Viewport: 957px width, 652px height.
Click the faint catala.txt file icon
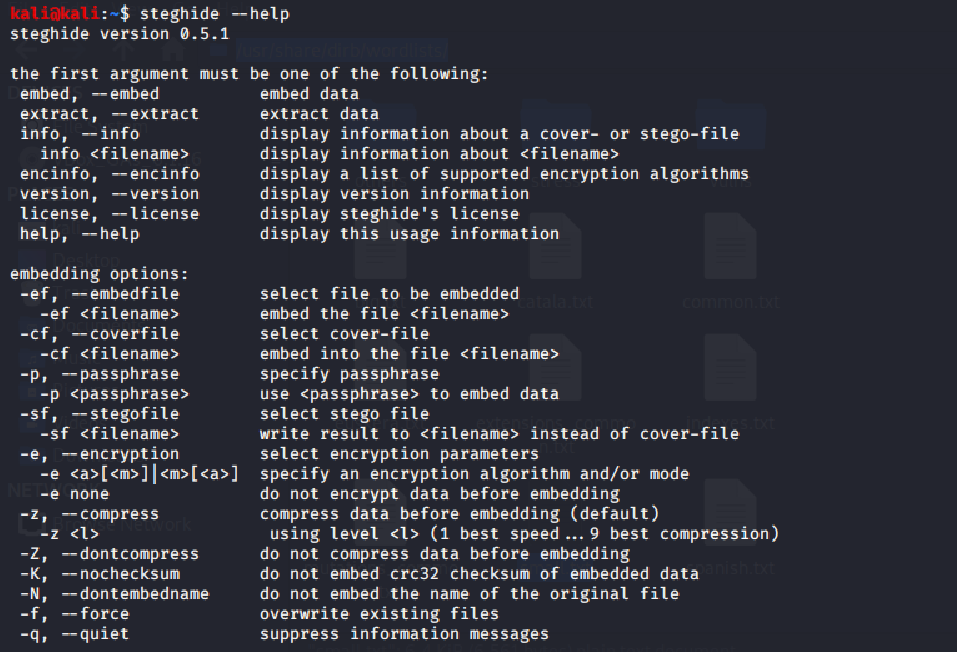pyautogui.click(x=555, y=247)
